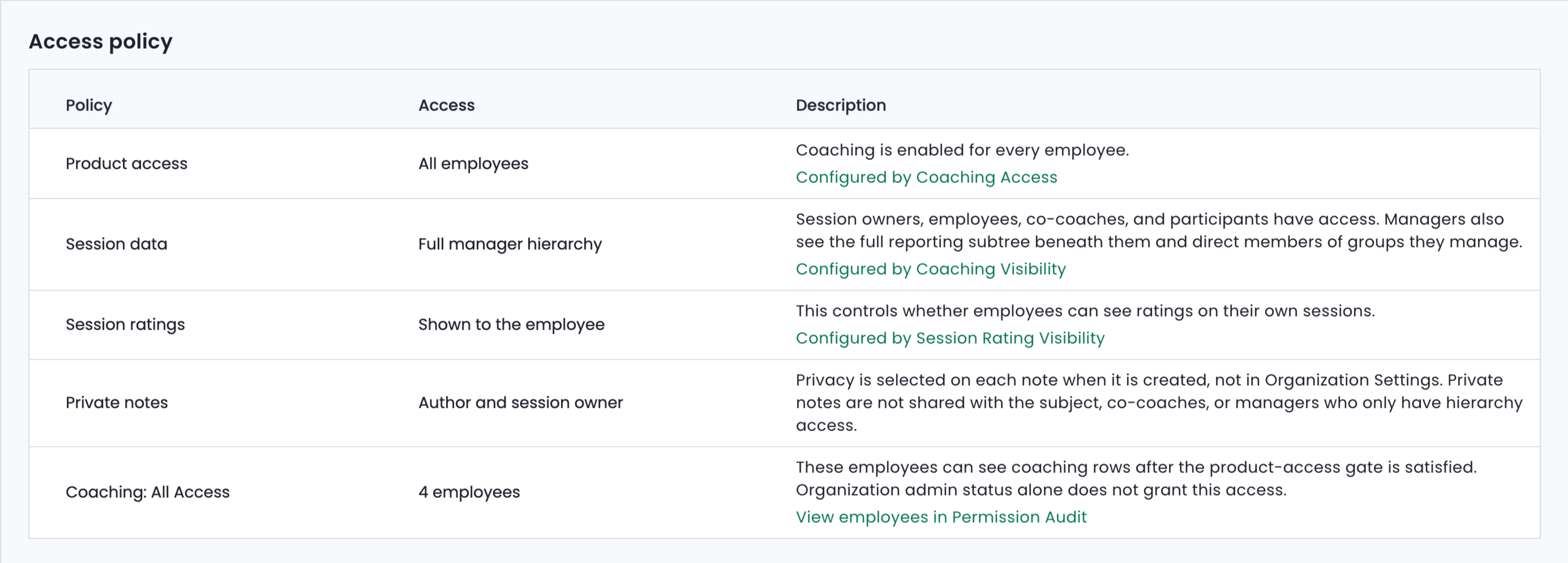The width and height of the screenshot is (1568, 563).
Task: Click the All employees access value
Action: (x=474, y=164)
